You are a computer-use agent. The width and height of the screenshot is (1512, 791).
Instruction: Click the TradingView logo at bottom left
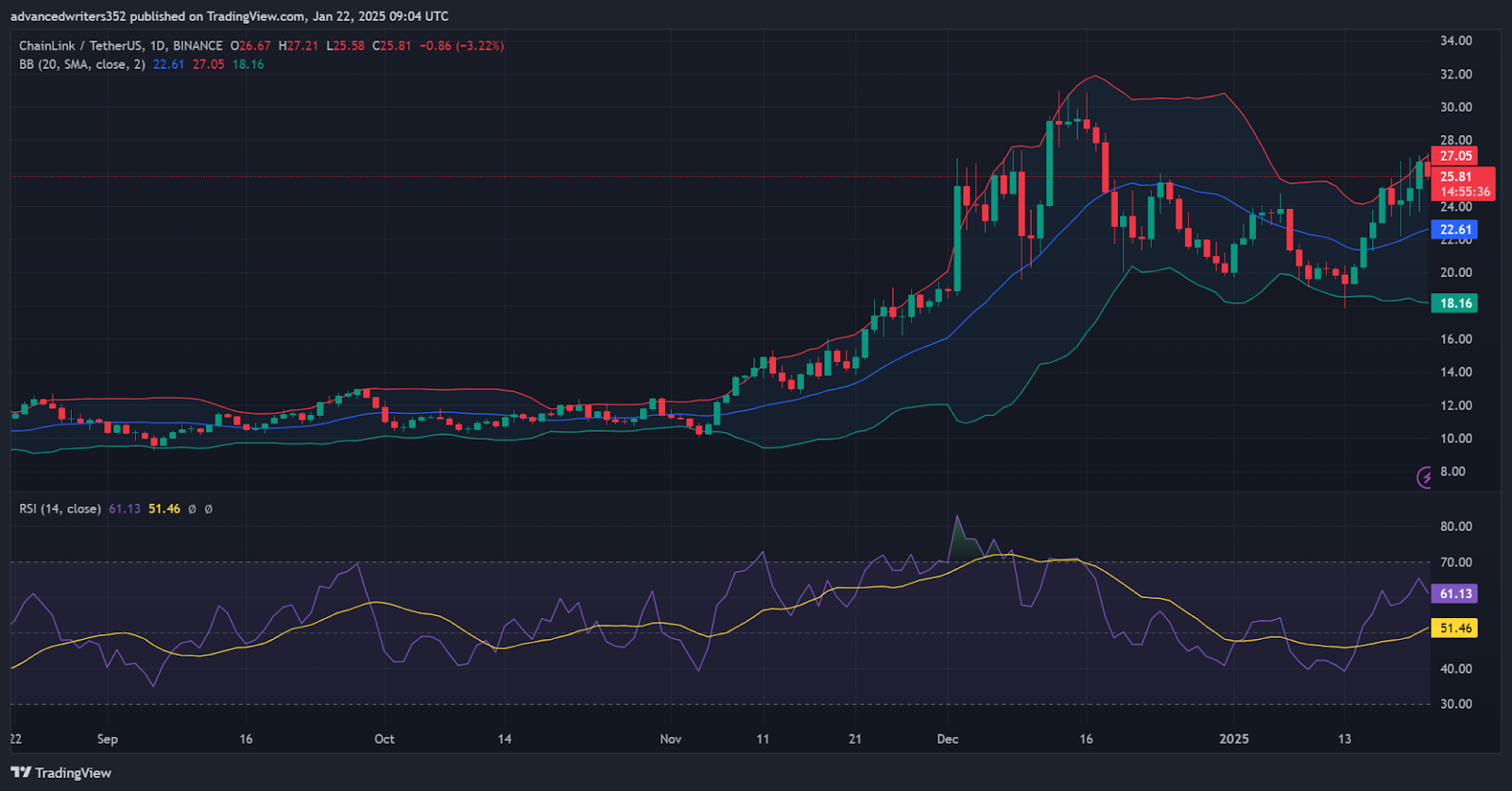(61, 773)
